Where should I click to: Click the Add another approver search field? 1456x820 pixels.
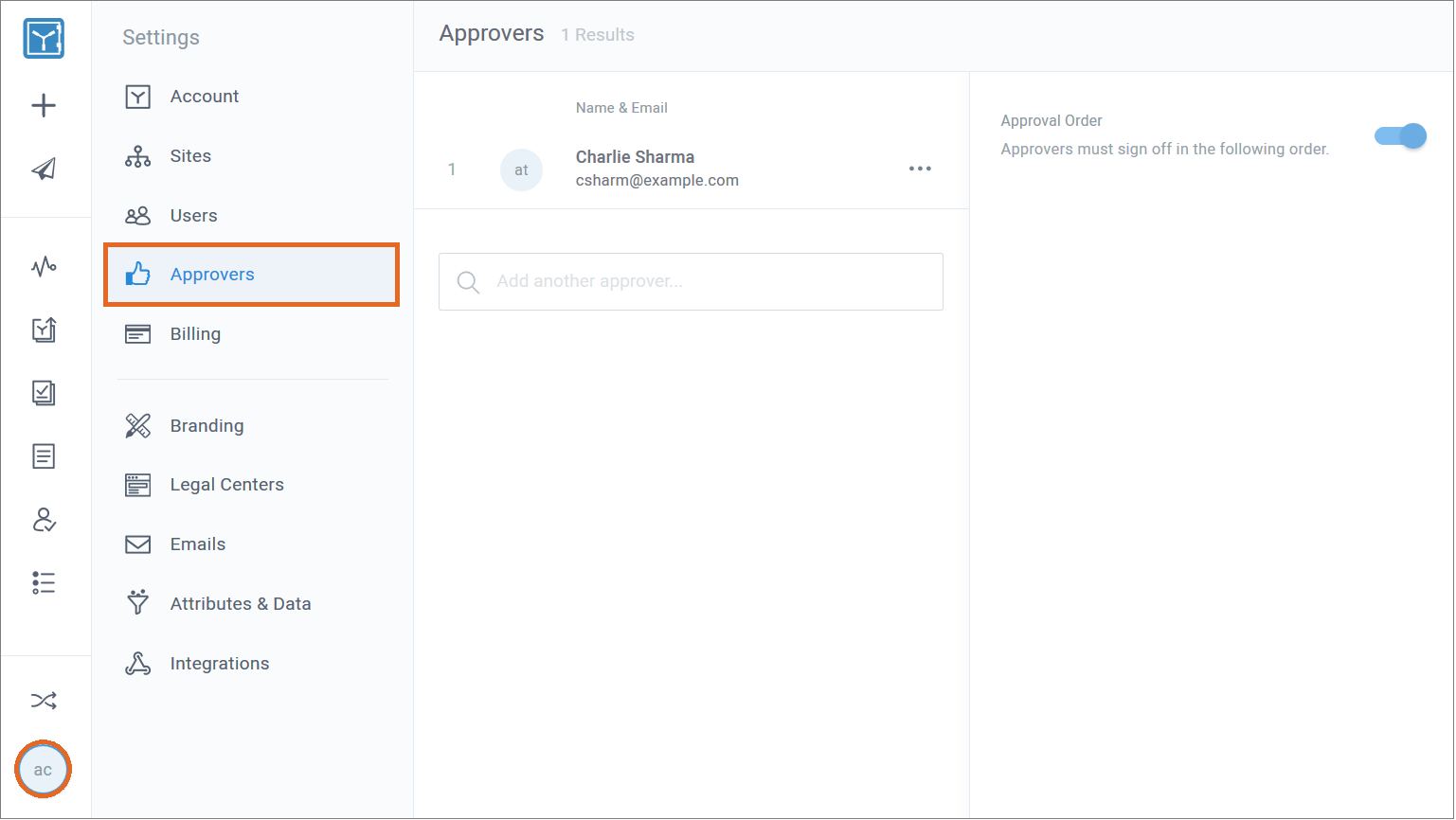[x=690, y=281]
